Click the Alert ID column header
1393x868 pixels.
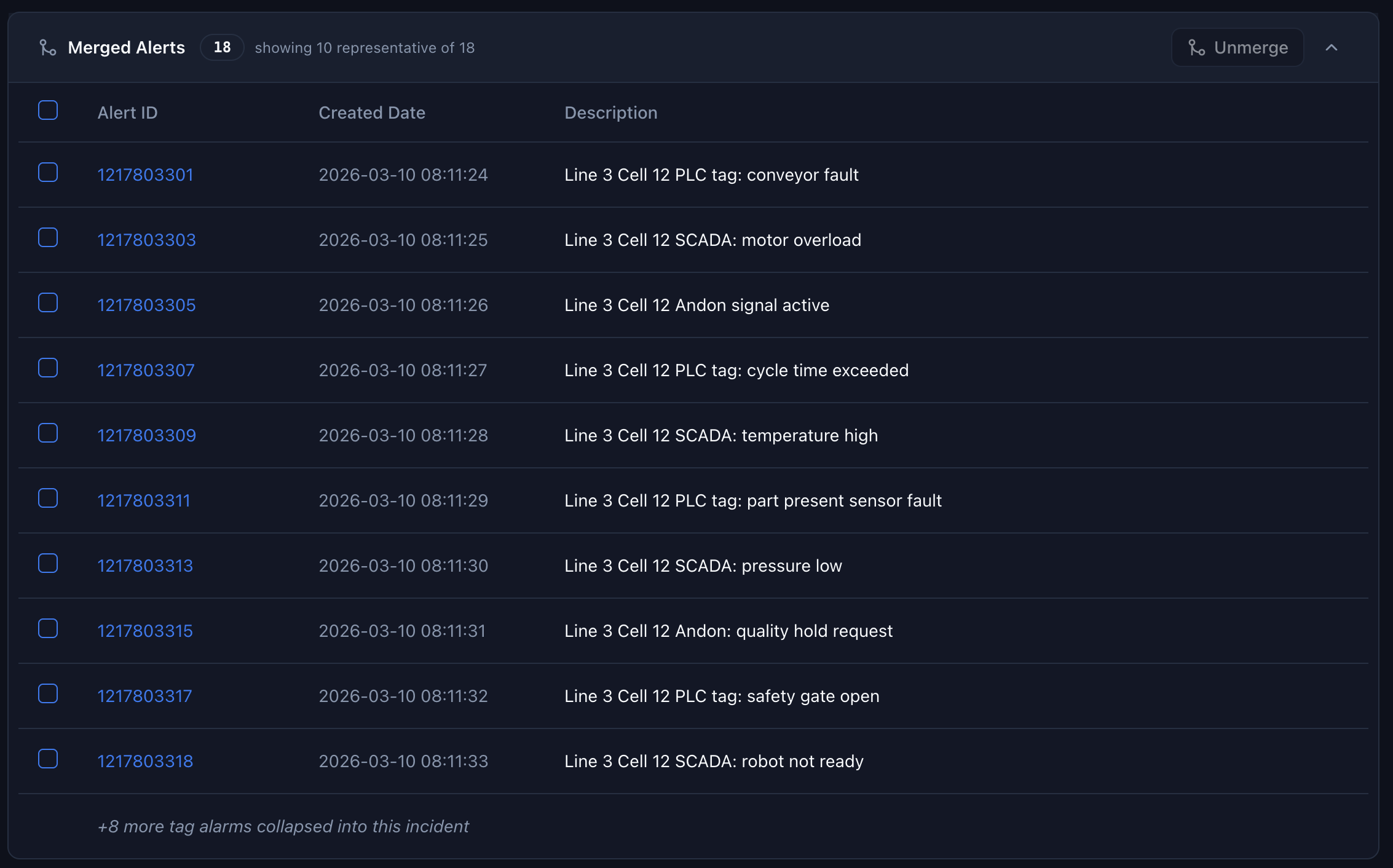tap(127, 112)
